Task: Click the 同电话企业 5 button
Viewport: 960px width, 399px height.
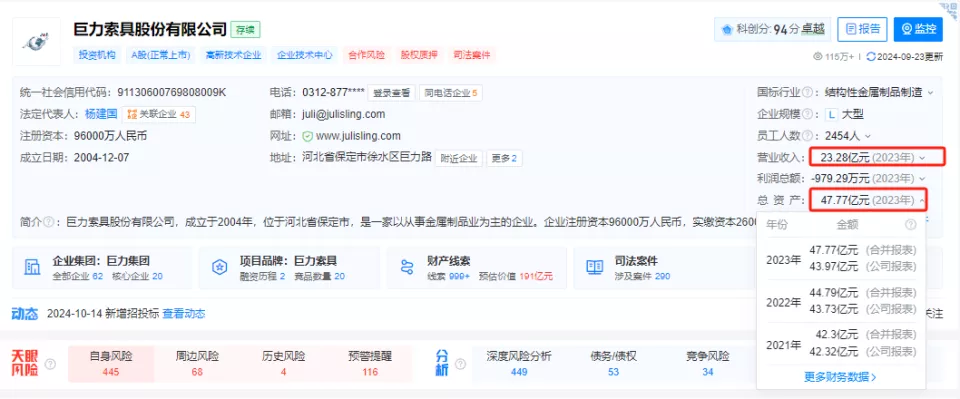Action: click(x=451, y=93)
